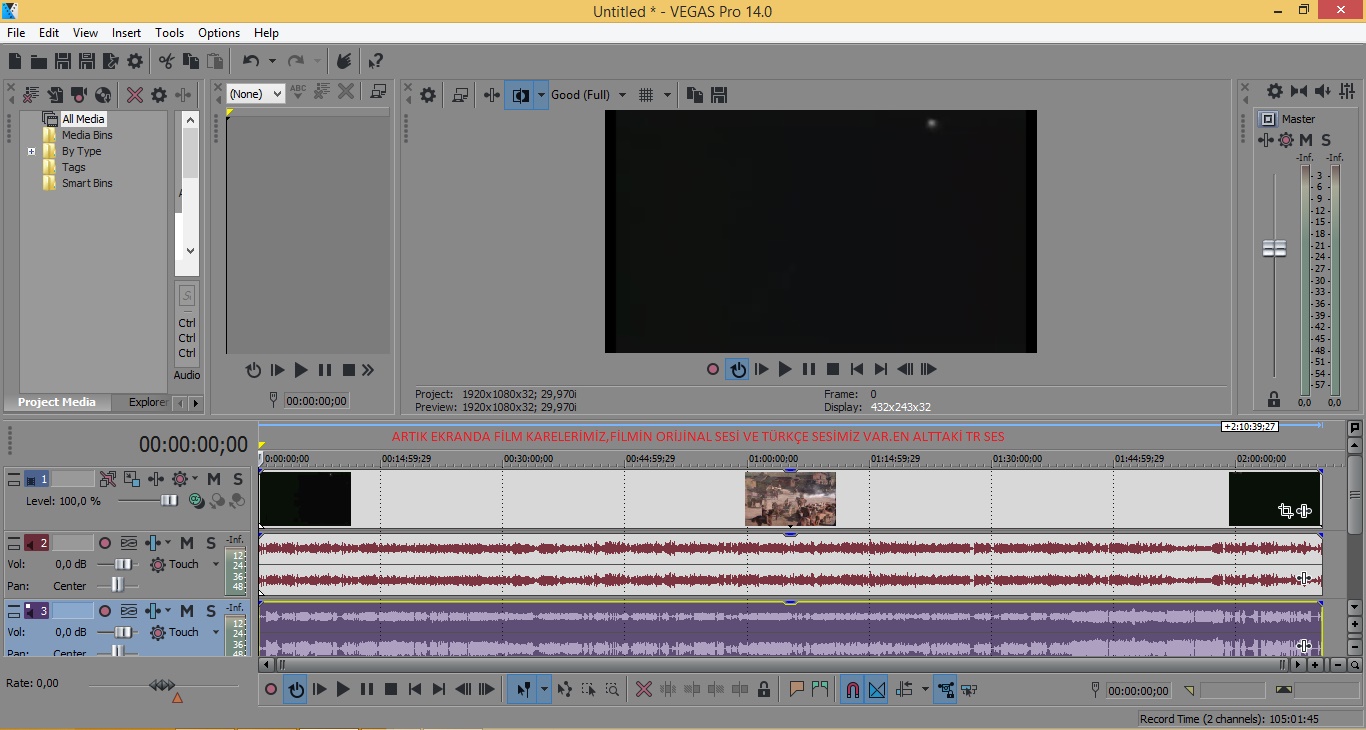The height and width of the screenshot is (730, 1366).
Task: Open Touch automation dropdown on track 3
Action: pos(215,633)
